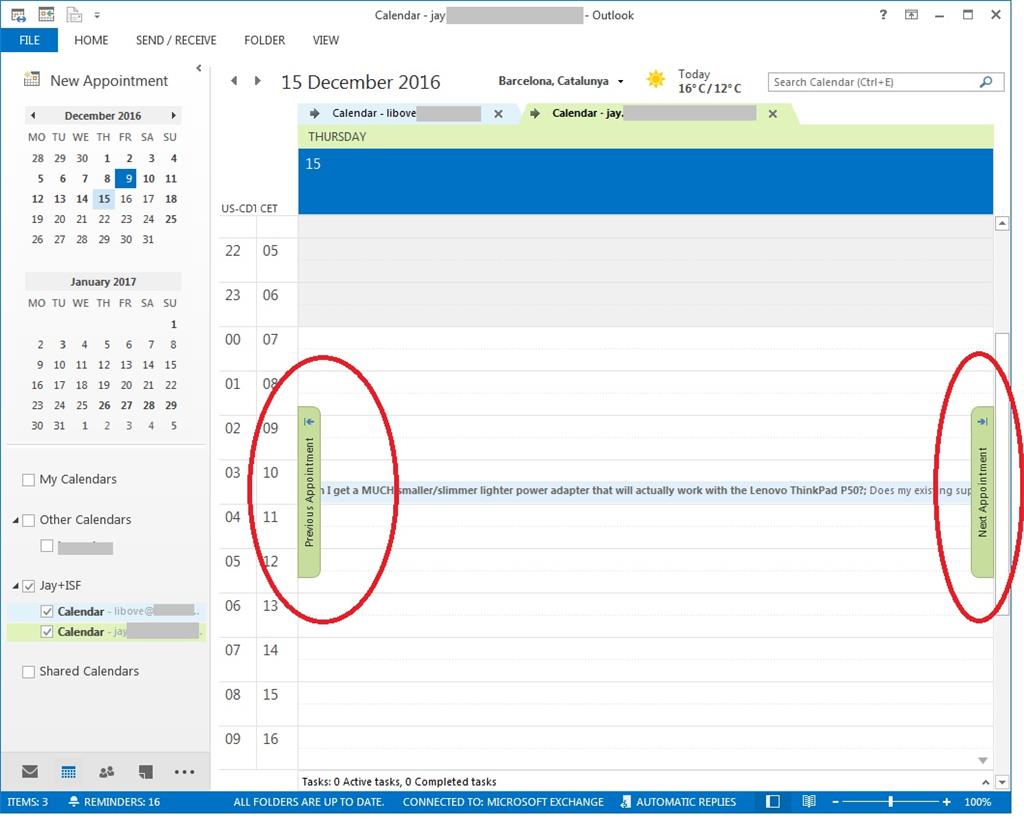Open Calendar from the navigation bar
The image size is (1024, 826).
[x=68, y=772]
